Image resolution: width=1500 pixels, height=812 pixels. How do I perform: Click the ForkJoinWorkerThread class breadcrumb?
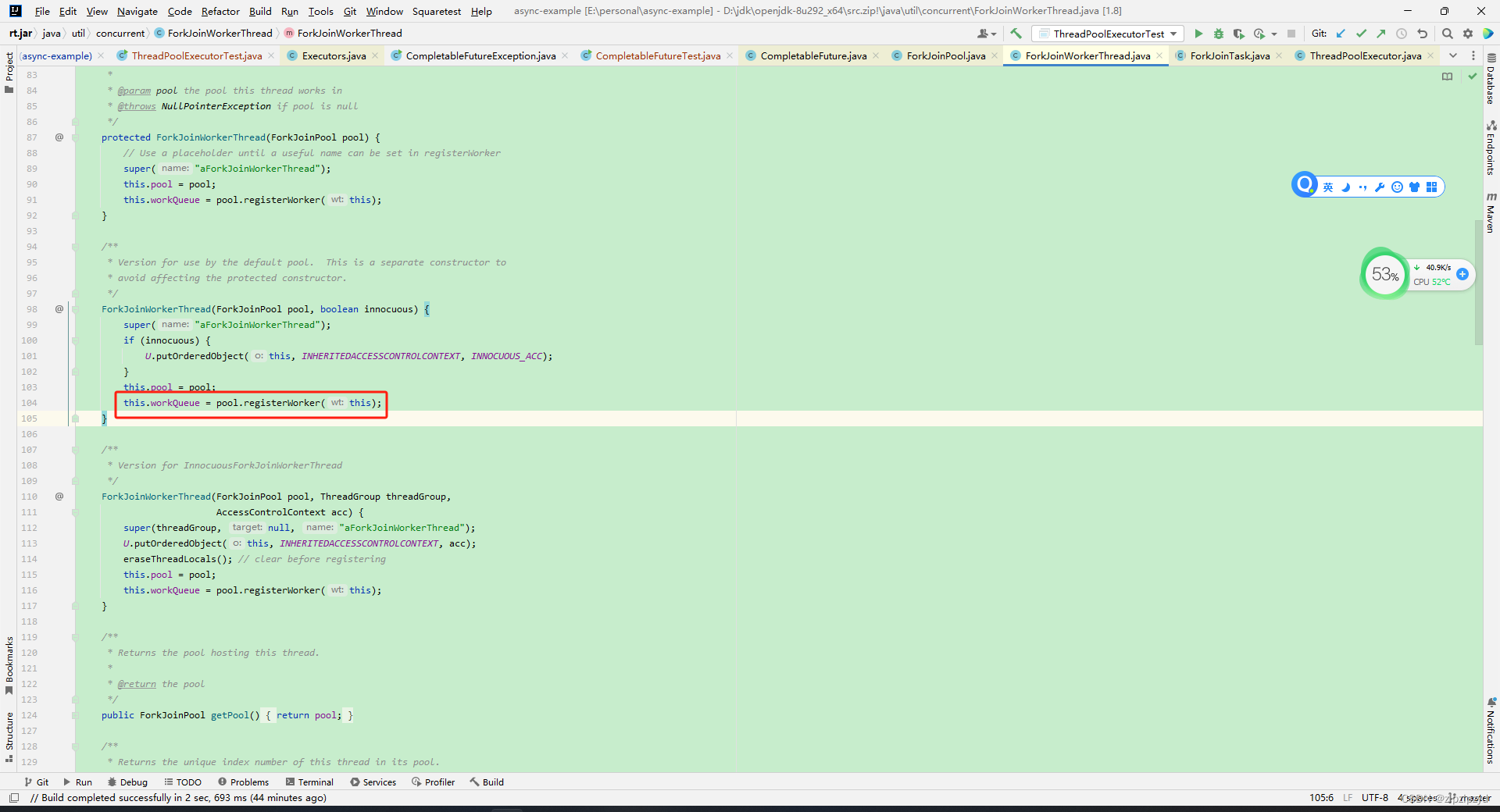click(213, 33)
